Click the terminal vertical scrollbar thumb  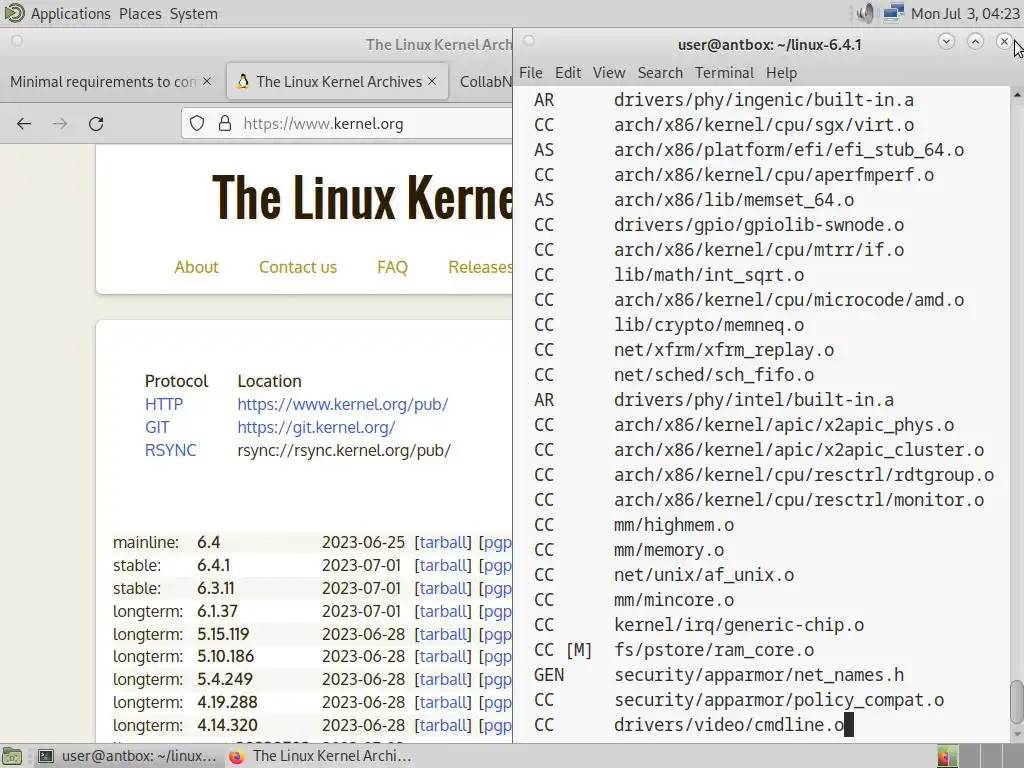pos(1017,702)
